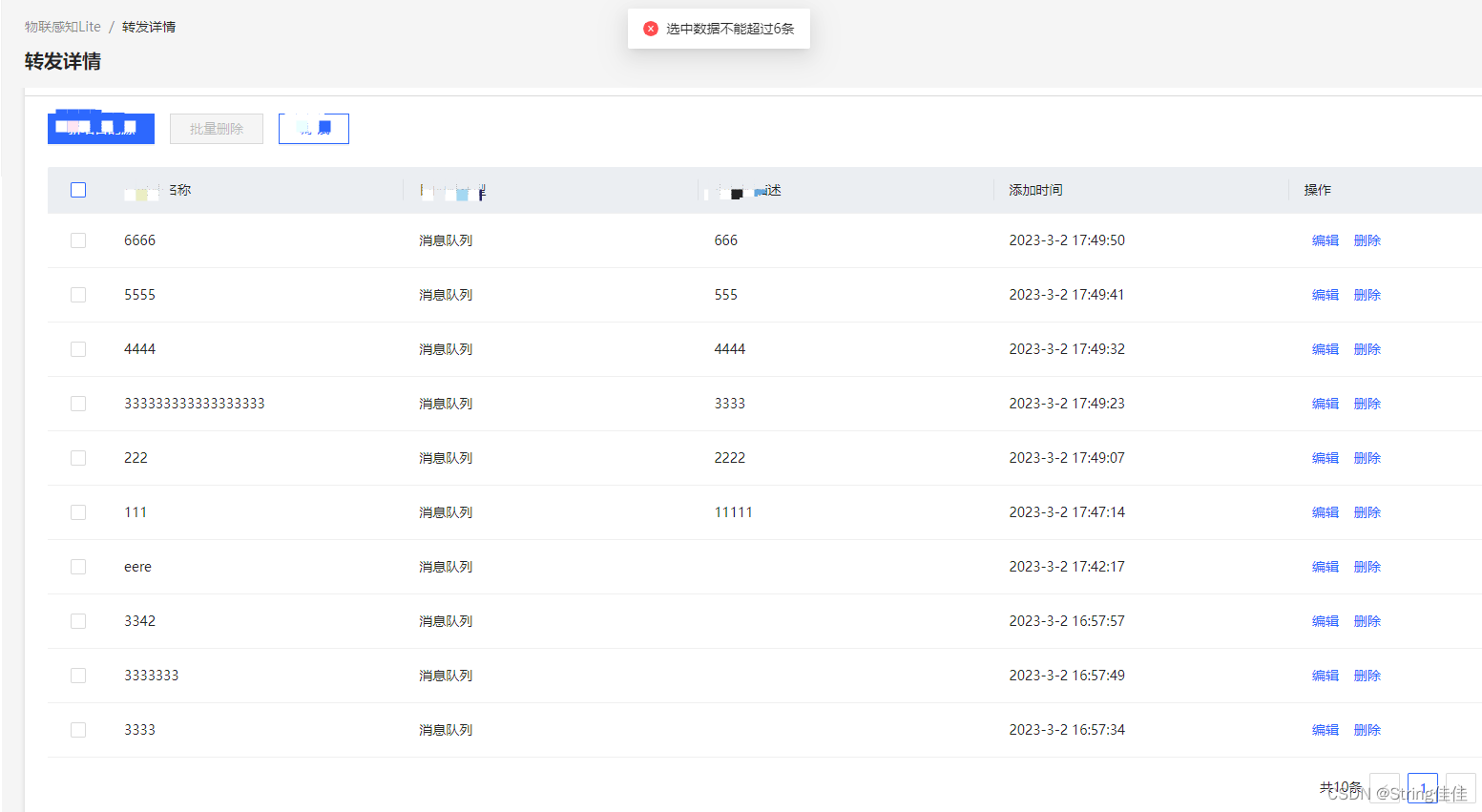Edit row 222 using 编辑
Image resolution: width=1482 pixels, height=812 pixels.
pyautogui.click(x=1325, y=458)
